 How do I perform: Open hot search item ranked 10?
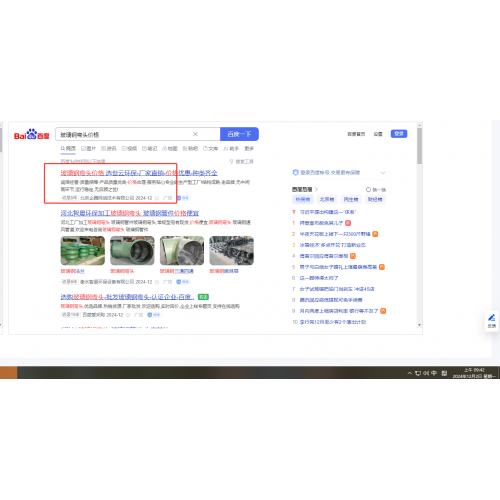(x=333, y=322)
